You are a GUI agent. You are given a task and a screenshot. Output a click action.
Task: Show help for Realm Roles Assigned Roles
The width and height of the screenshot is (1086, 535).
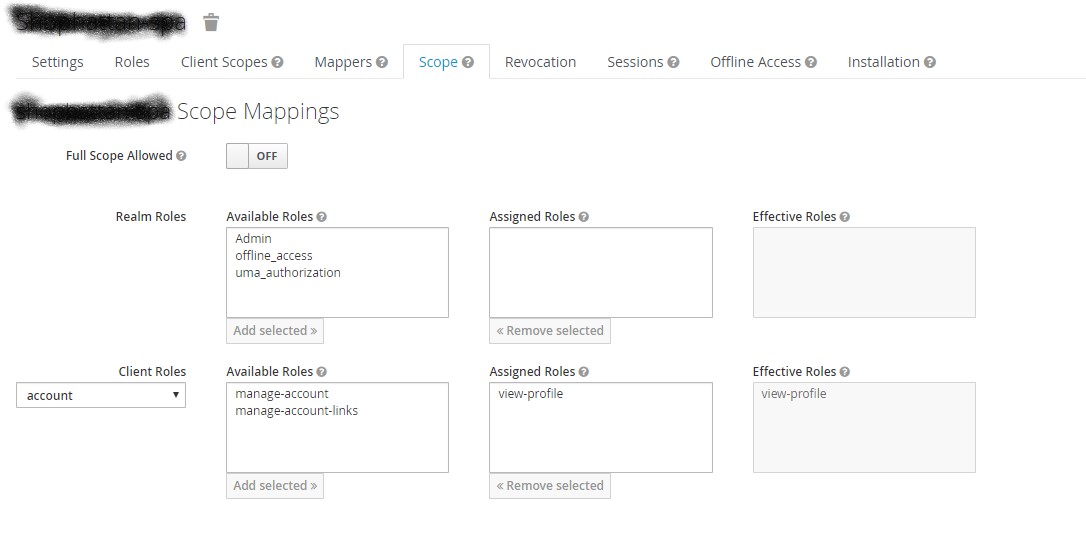584,217
